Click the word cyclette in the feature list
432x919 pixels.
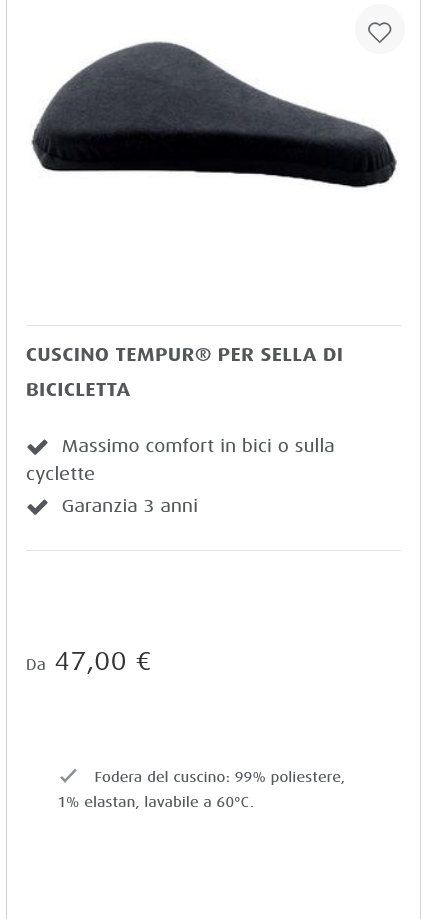pos(60,474)
